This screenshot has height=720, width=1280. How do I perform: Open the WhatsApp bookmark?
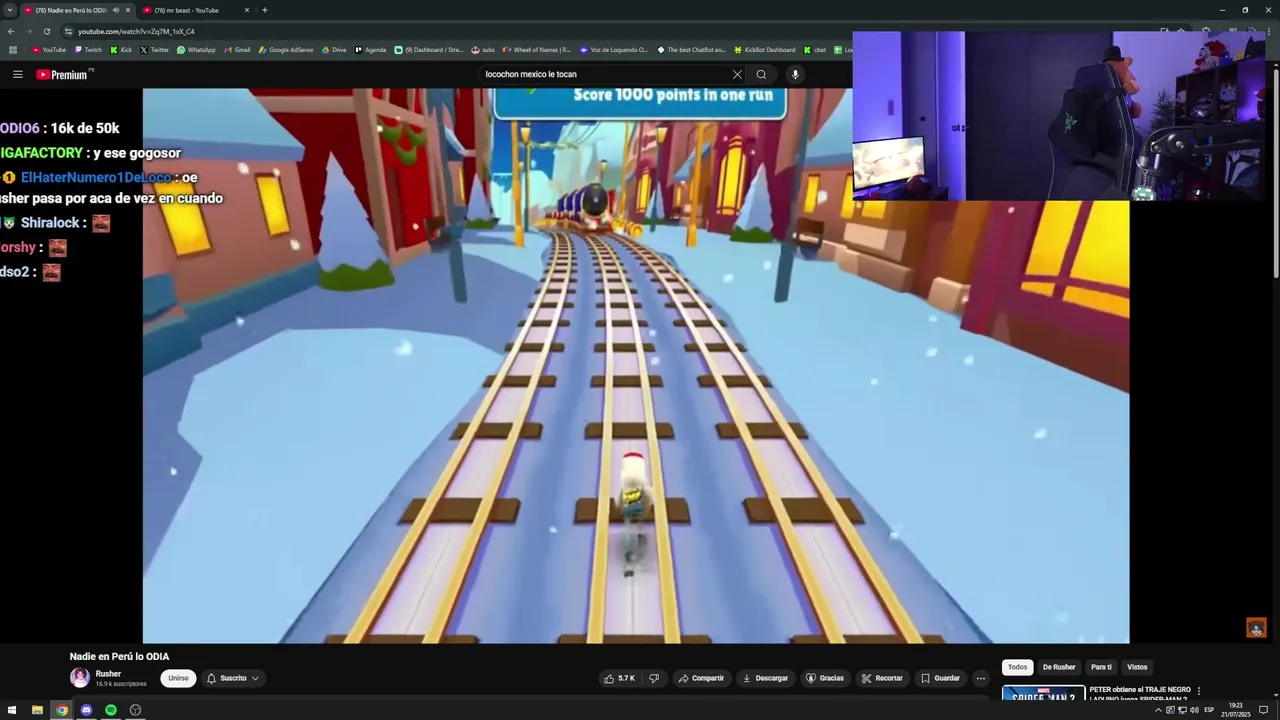[196, 49]
